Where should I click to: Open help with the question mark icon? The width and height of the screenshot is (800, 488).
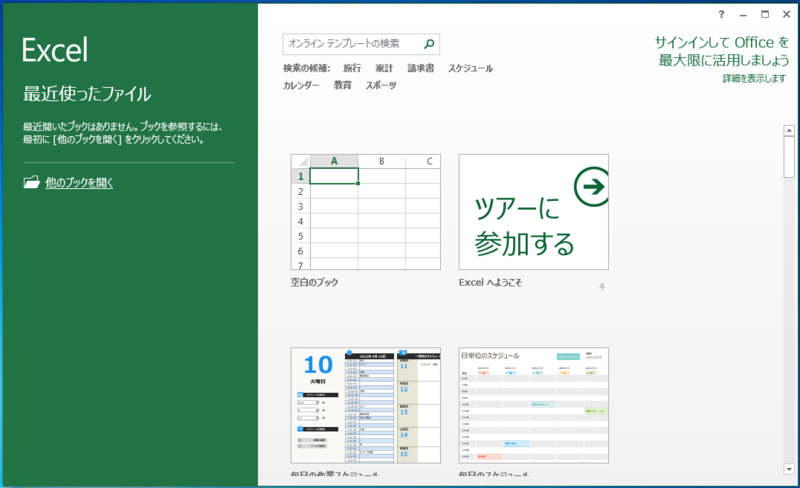(x=721, y=14)
